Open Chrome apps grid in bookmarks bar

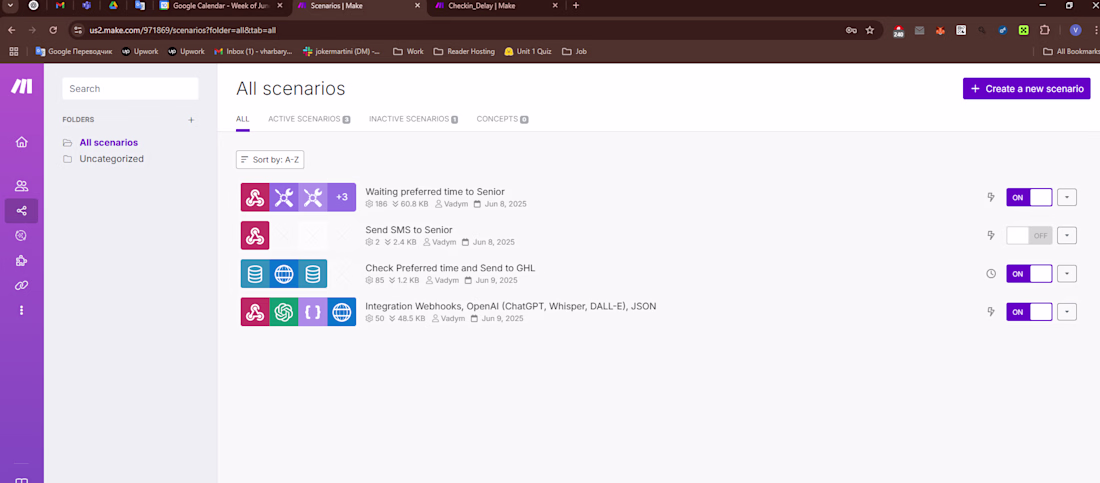pyautogui.click(x=13, y=51)
